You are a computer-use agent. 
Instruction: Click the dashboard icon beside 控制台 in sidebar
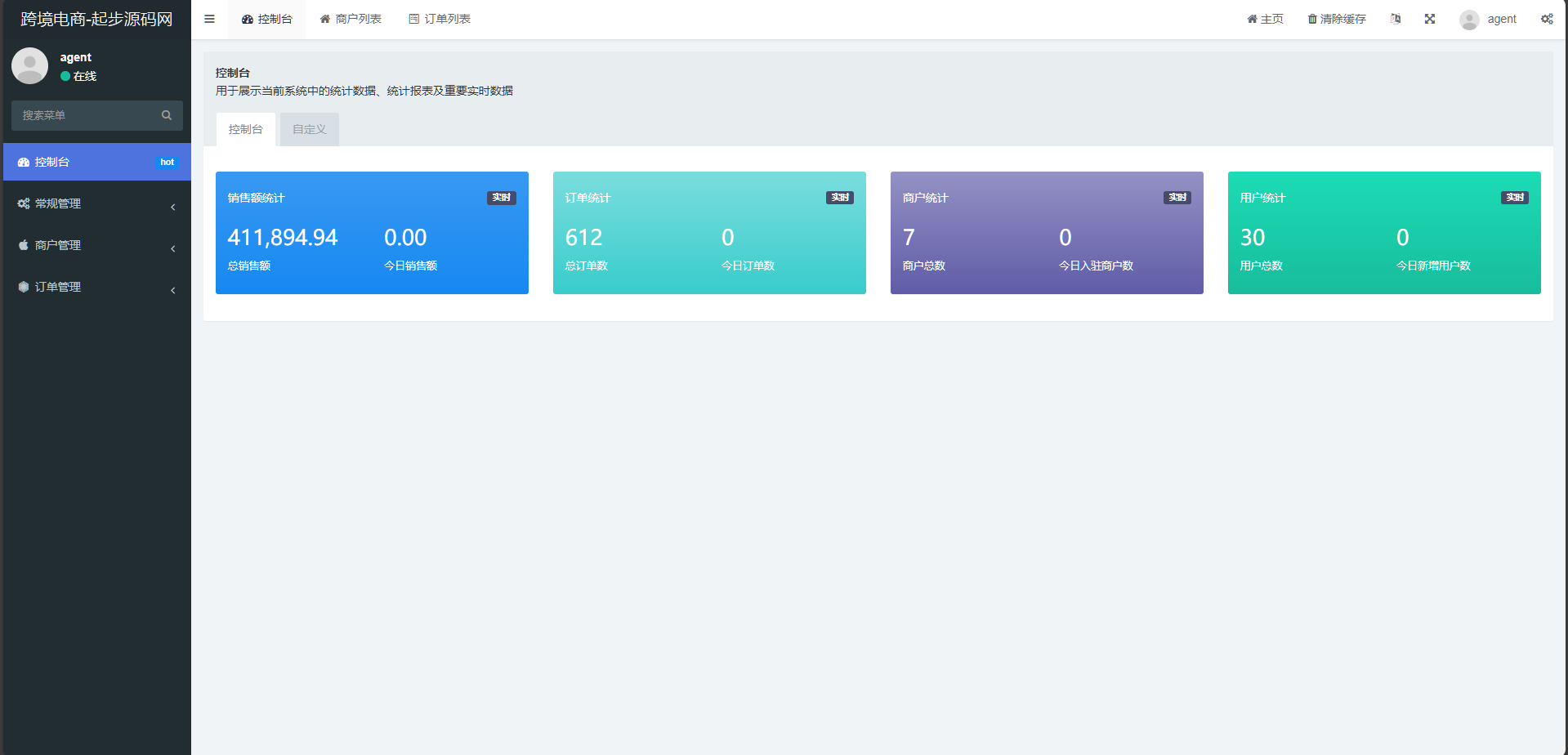point(24,162)
